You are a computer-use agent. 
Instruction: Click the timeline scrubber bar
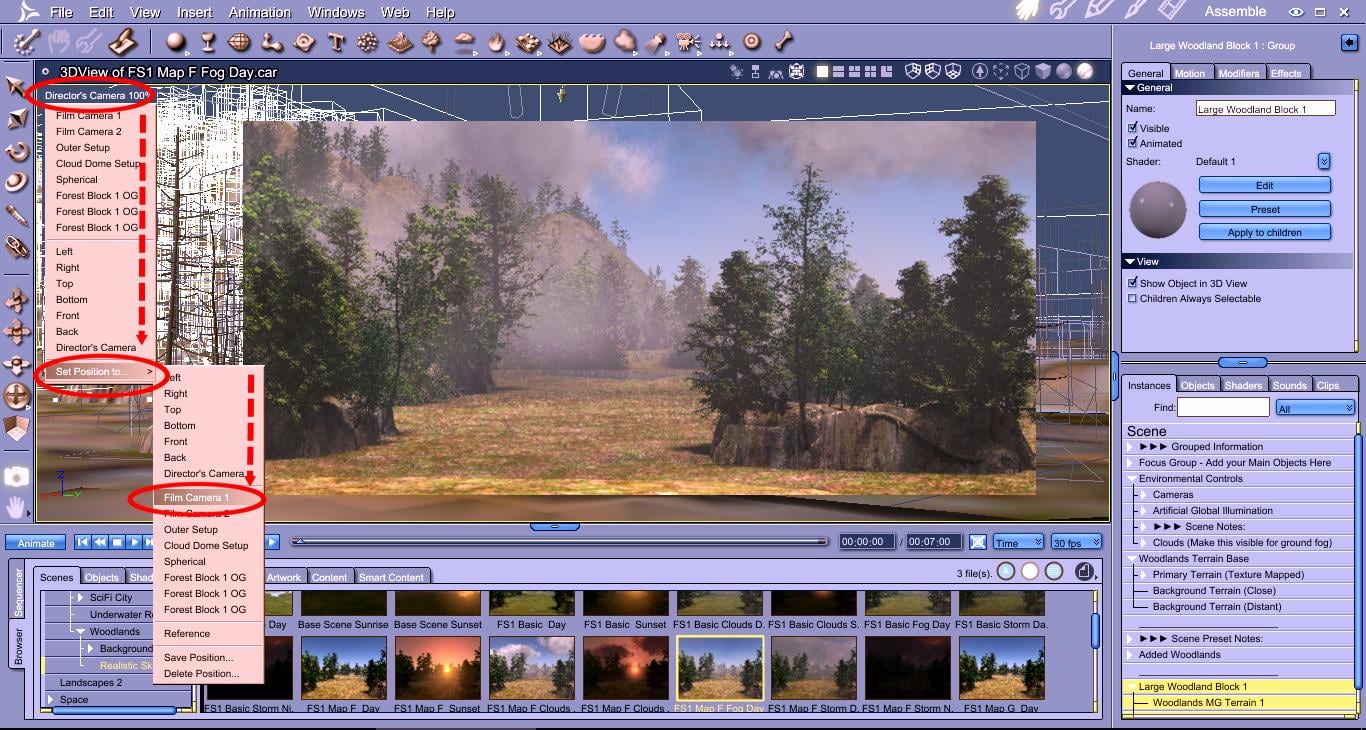560,542
